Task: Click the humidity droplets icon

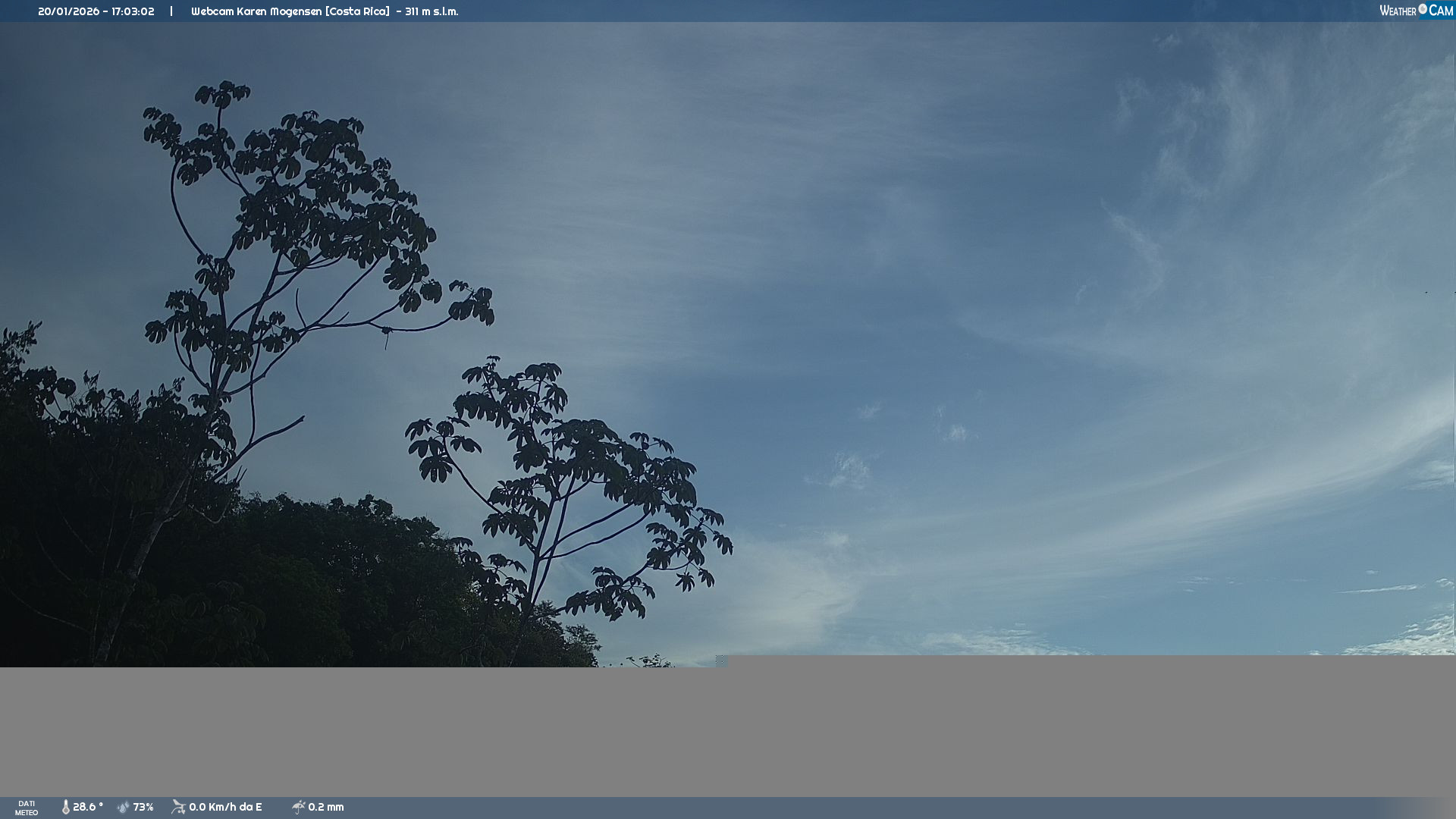Action: (x=123, y=807)
